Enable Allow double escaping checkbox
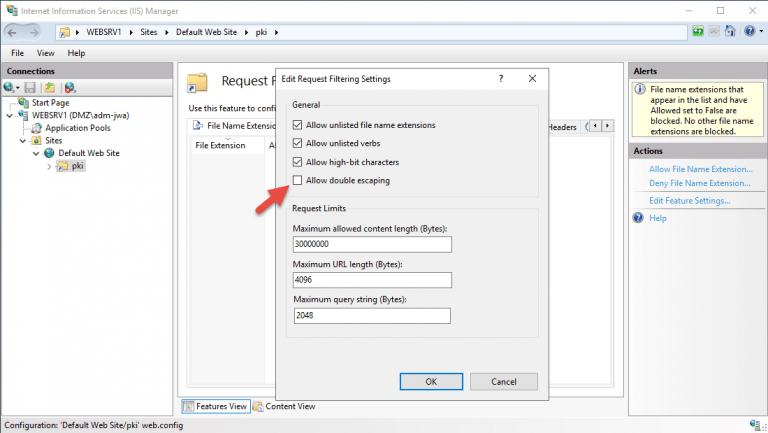This screenshot has height=433, width=768. click(x=297, y=181)
